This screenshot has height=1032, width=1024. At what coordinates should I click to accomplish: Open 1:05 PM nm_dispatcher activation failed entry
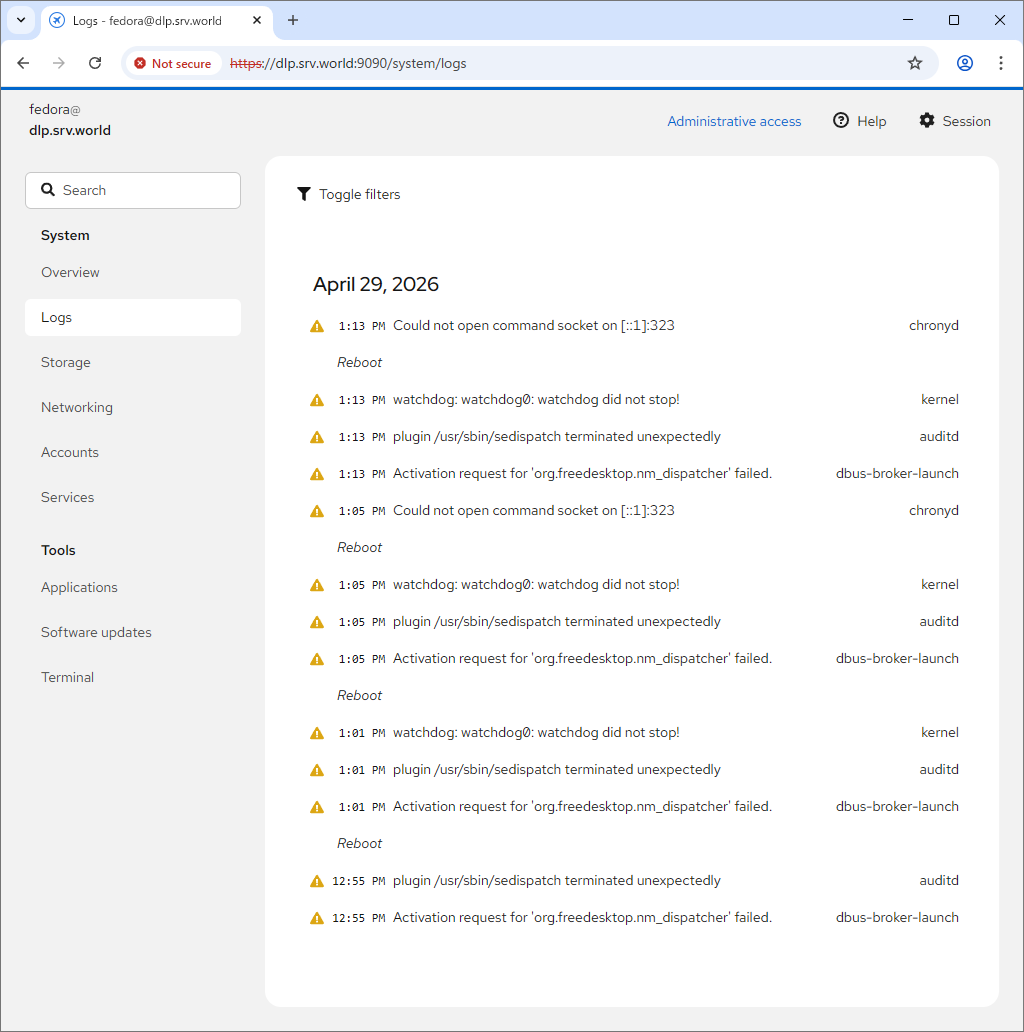point(634,659)
